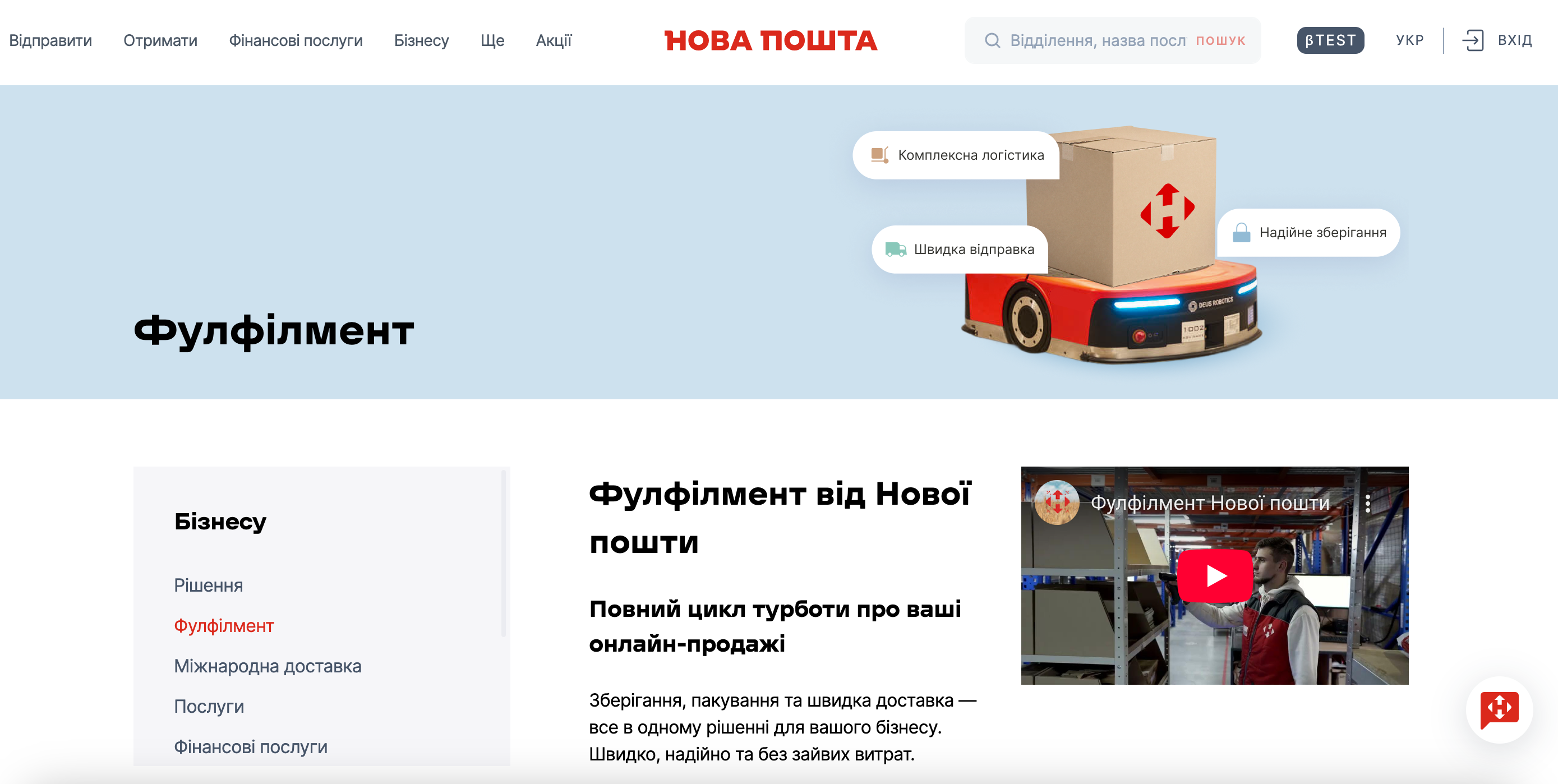Image resolution: width=1558 pixels, height=784 pixels.
Task: Click the Комплексна логістика cart icon
Action: (879, 155)
